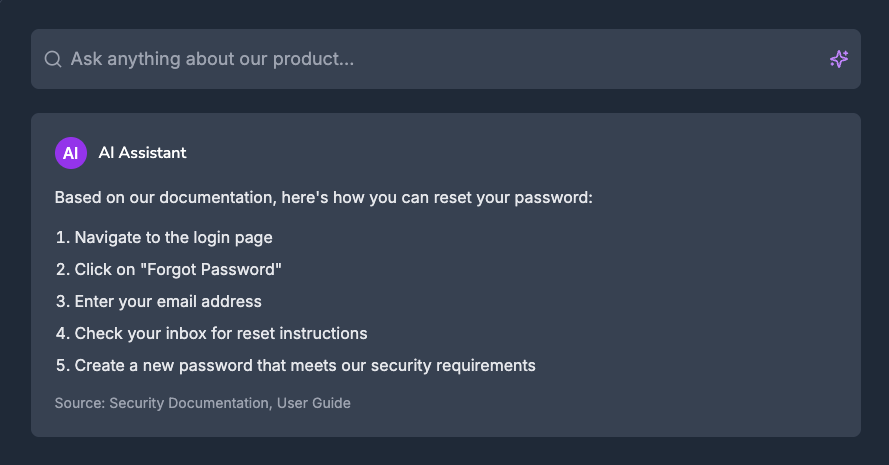Click the purple AI avatar circle
Screen dimensions: 889x465
pyautogui.click(x=71, y=153)
